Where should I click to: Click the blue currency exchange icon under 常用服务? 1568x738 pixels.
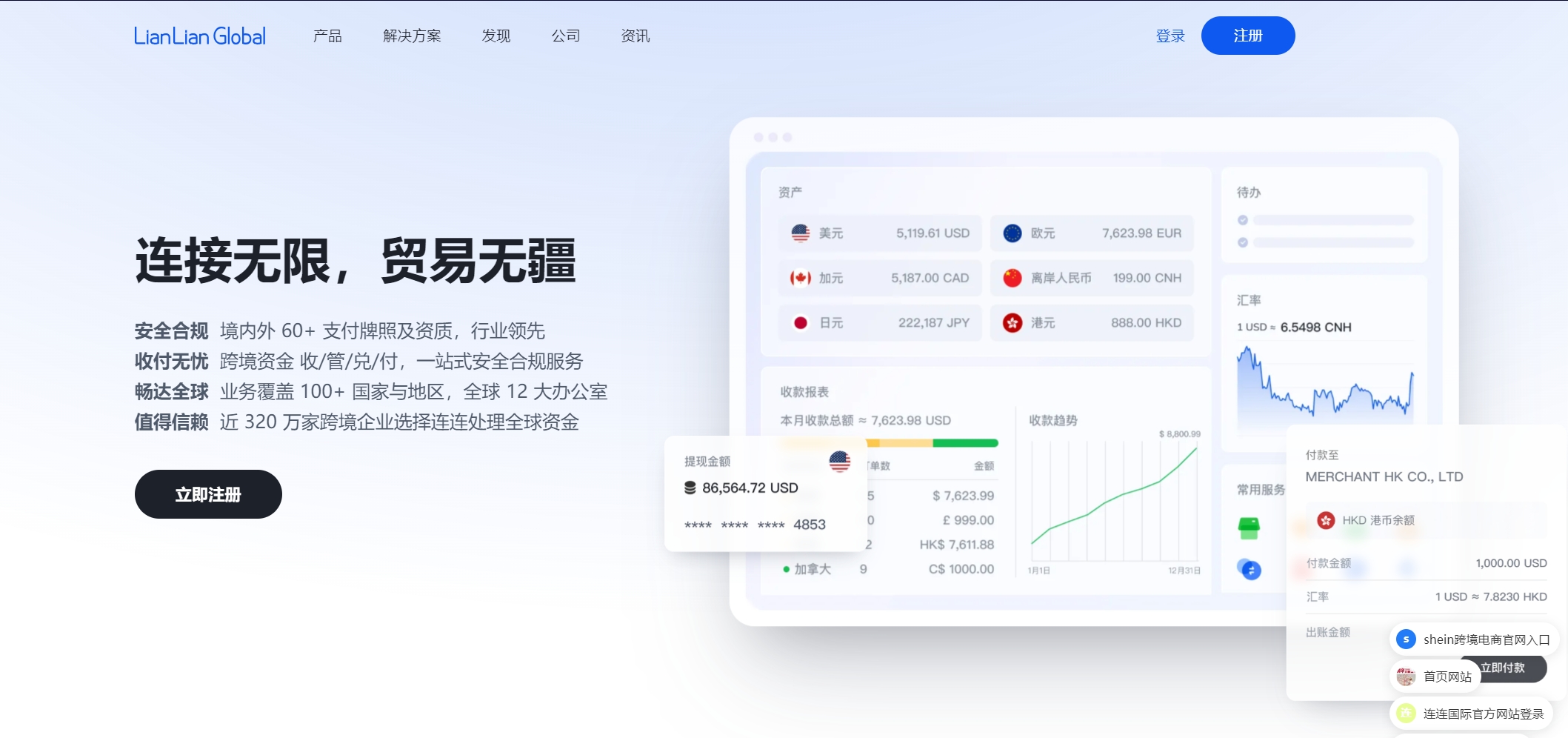(x=1250, y=570)
